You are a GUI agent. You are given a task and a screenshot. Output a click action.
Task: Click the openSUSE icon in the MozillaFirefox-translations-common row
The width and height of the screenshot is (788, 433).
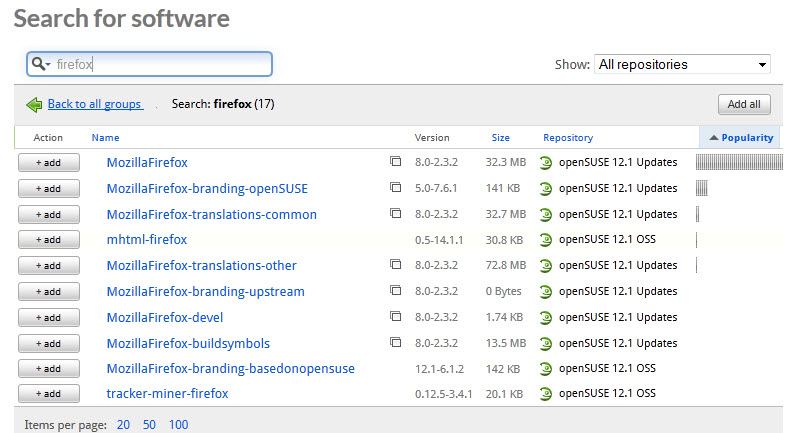tap(546, 215)
